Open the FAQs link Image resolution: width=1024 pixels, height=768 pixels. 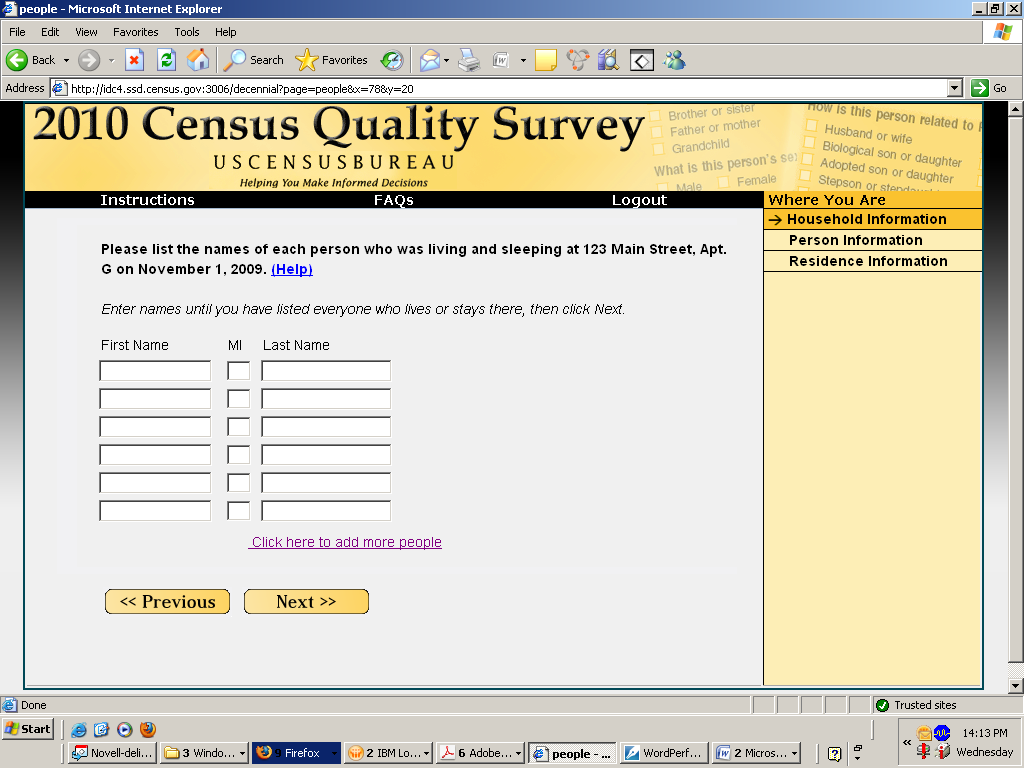tap(394, 200)
